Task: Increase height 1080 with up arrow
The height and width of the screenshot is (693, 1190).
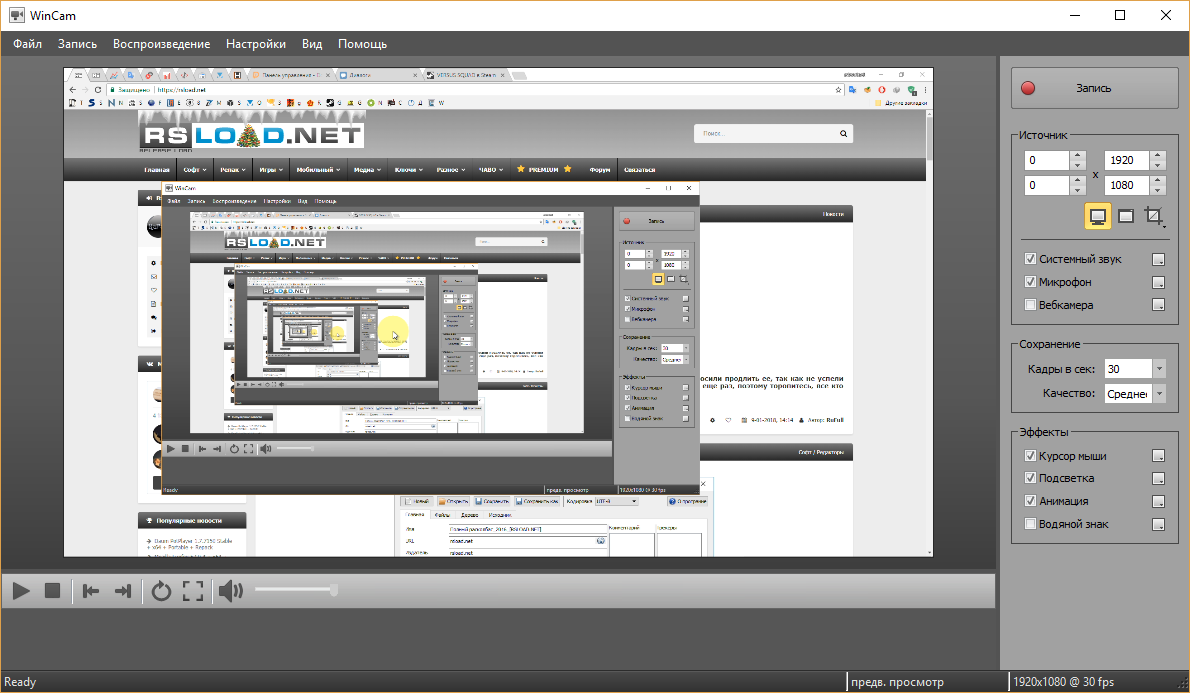Action: (1157, 181)
